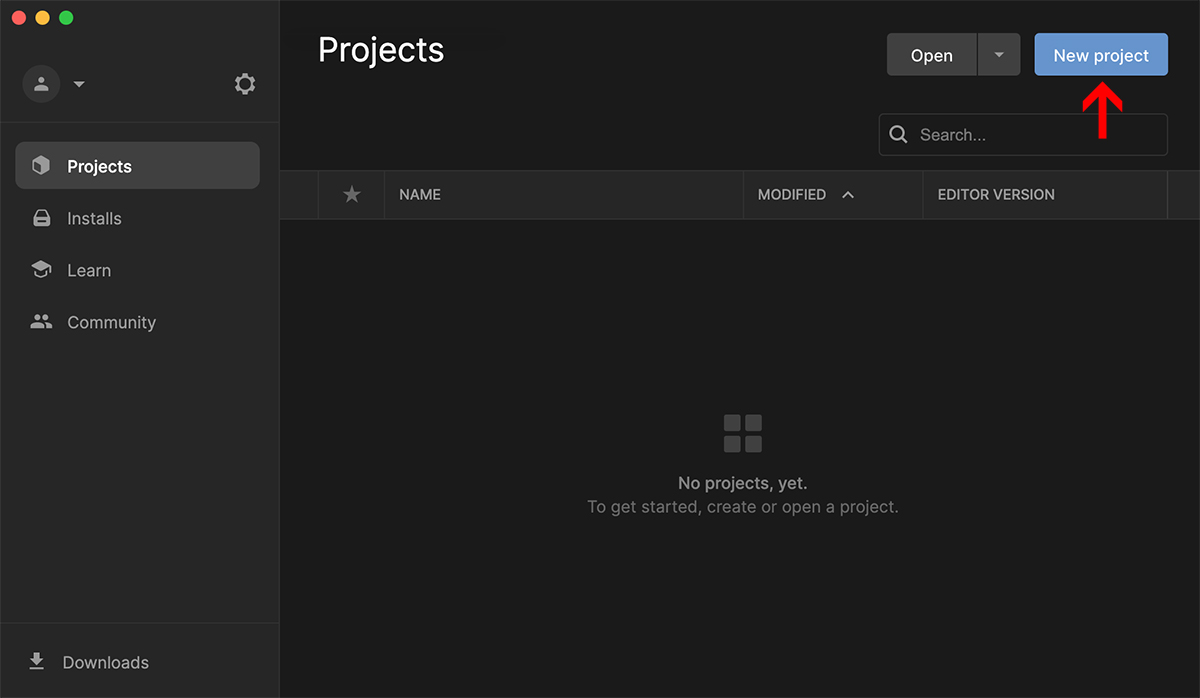Click the user account avatar icon

point(41,84)
